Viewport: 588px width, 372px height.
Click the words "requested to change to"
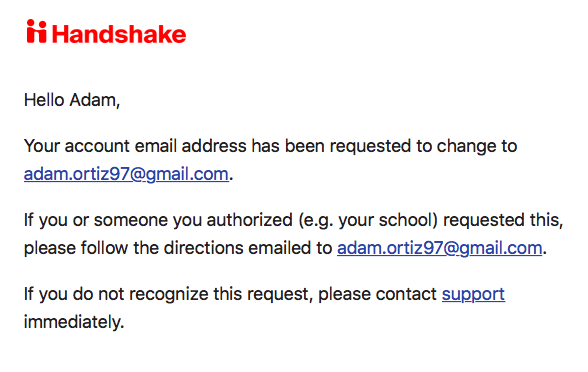point(423,146)
